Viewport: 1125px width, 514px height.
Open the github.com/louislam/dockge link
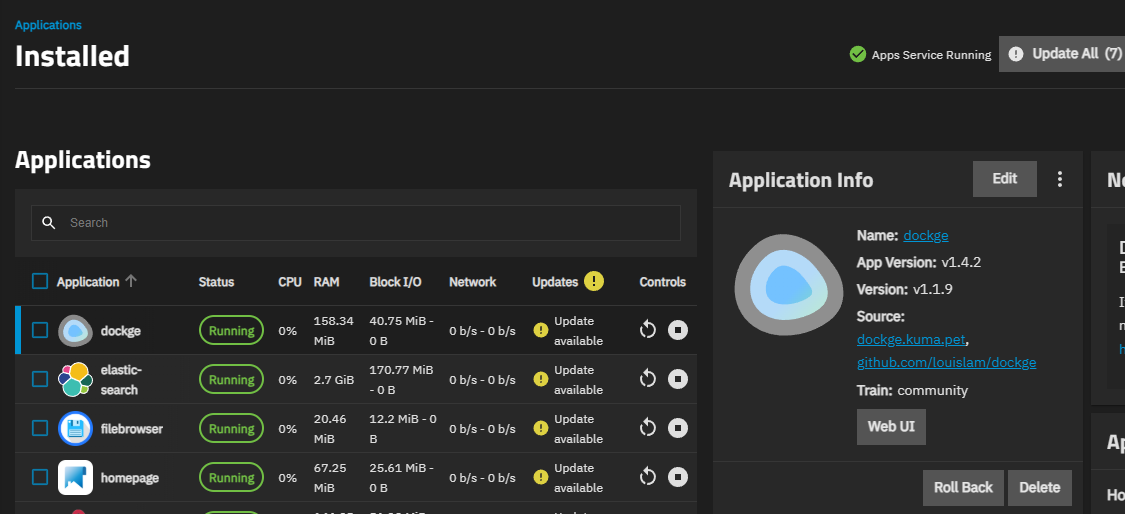coord(946,363)
